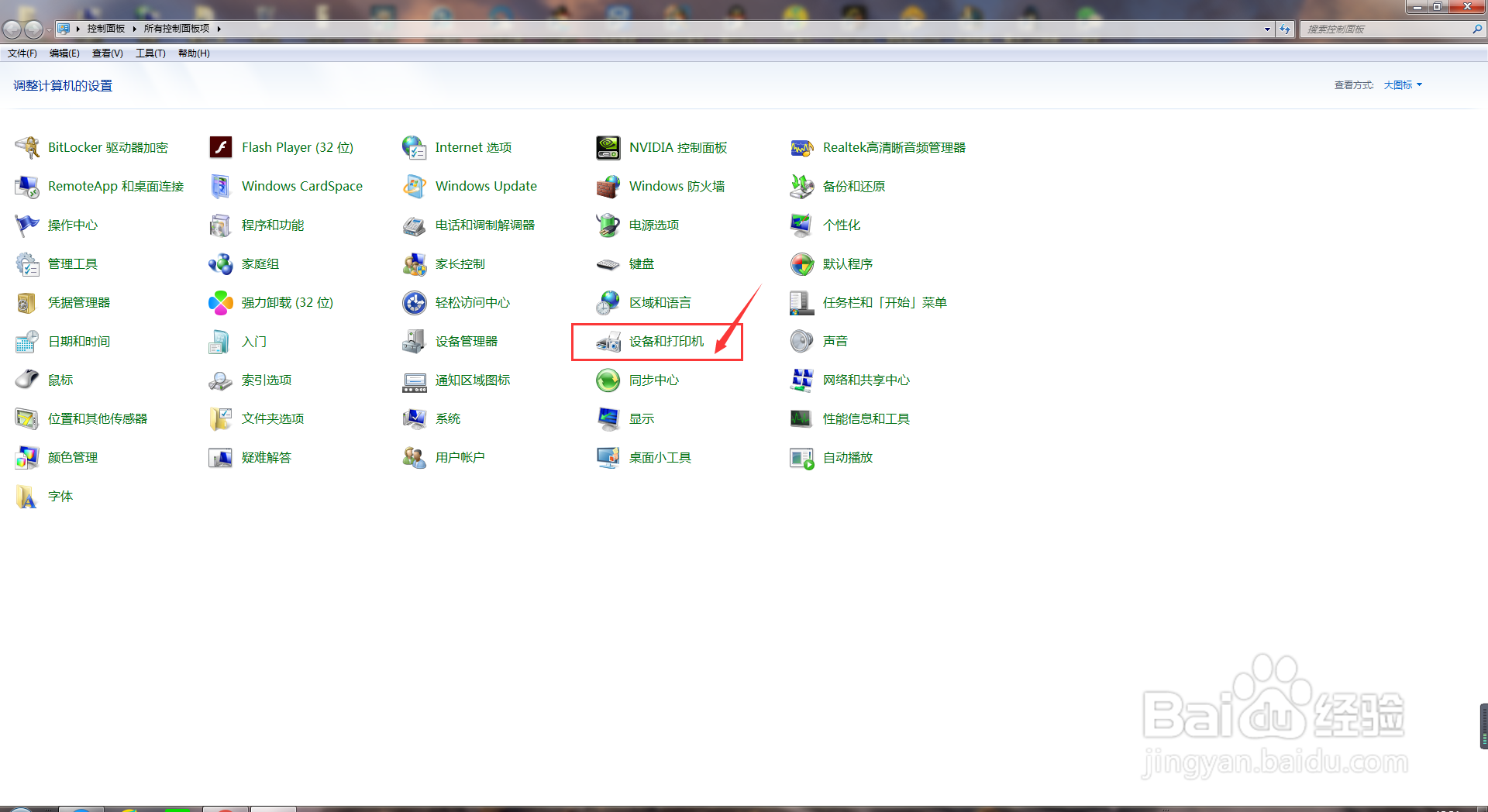Image resolution: width=1488 pixels, height=812 pixels.
Task: Click the 日期和时间 calendar icon
Action: (x=27, y=341)
